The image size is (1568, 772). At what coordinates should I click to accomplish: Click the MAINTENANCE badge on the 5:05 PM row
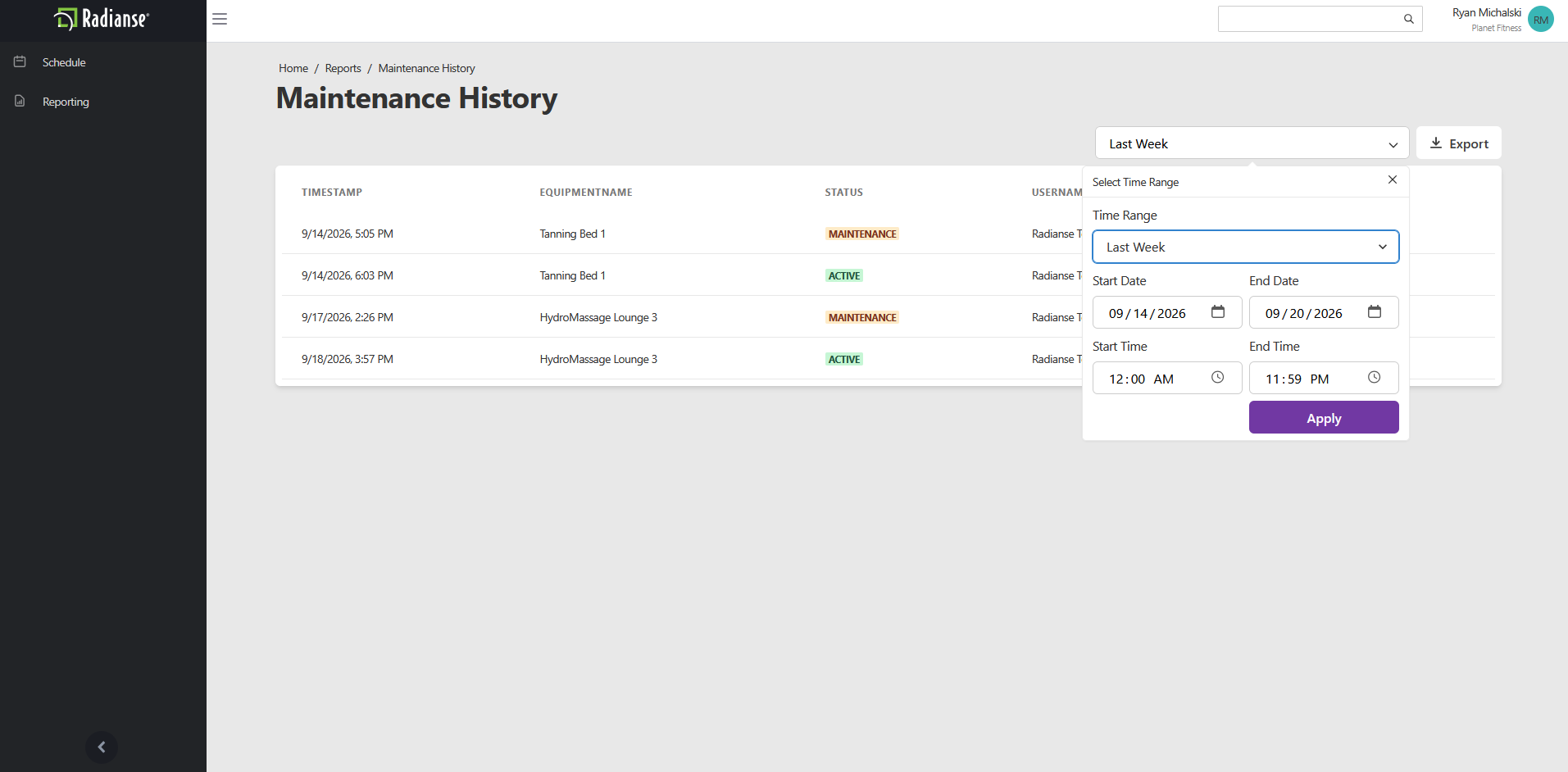(862, 234)
